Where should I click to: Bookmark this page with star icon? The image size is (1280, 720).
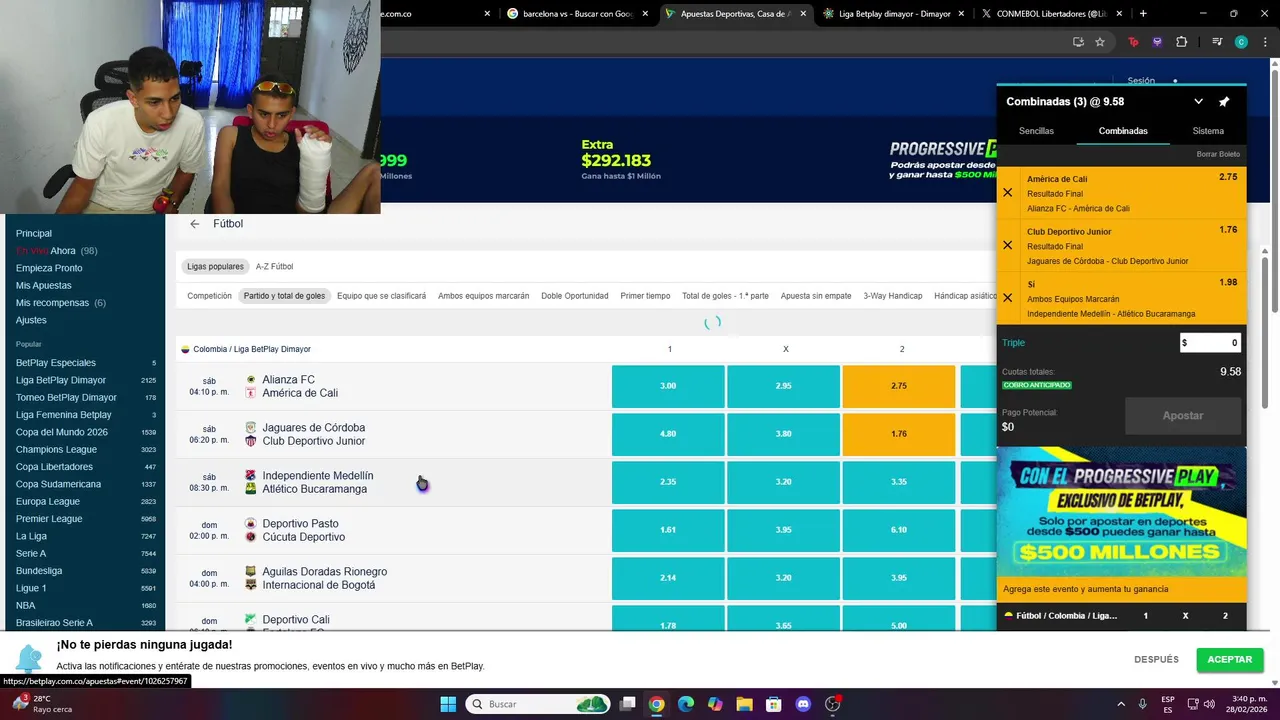click(1100, 42)
